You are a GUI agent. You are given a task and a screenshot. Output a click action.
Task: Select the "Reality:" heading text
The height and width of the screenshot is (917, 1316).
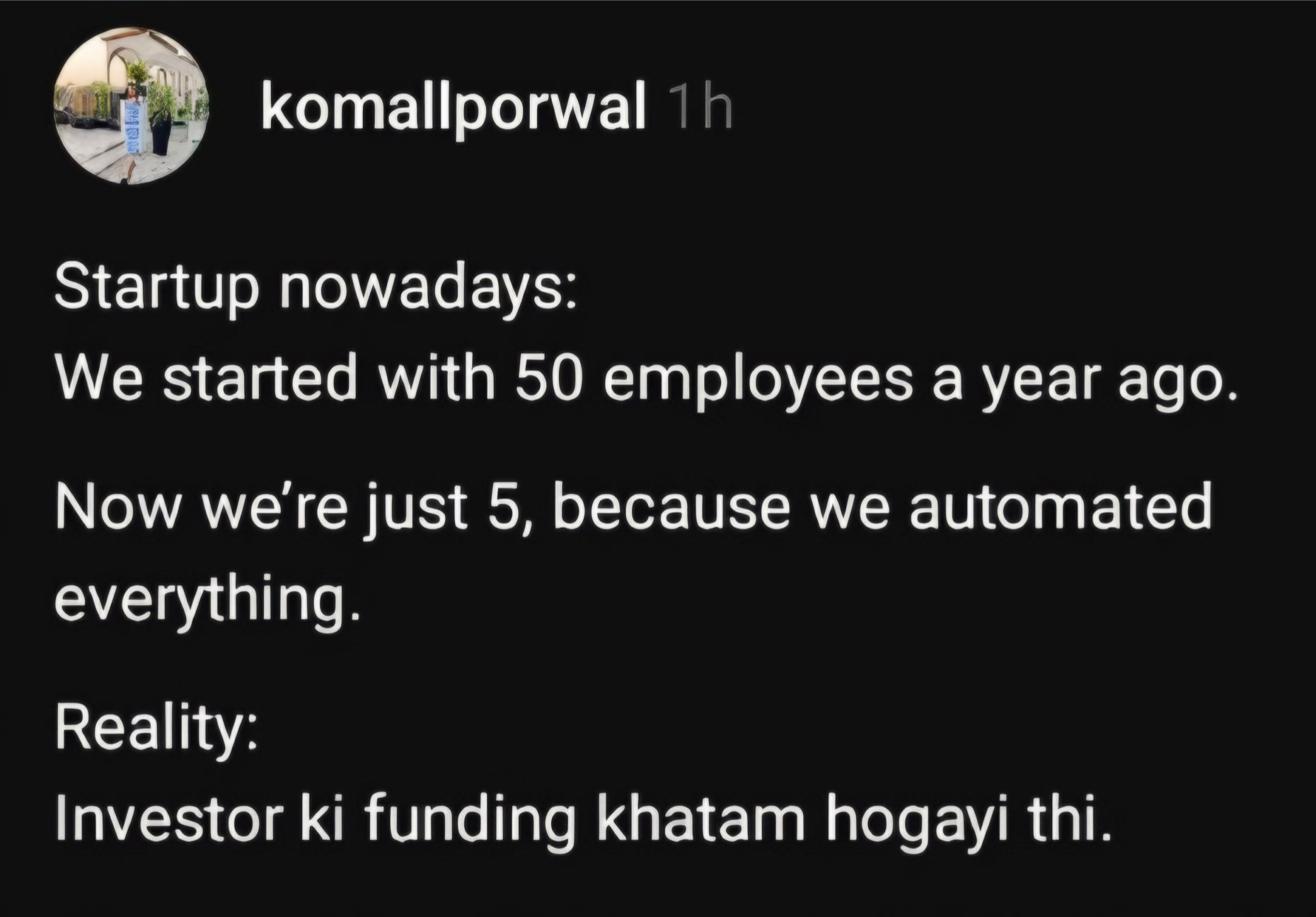(156, 728)
